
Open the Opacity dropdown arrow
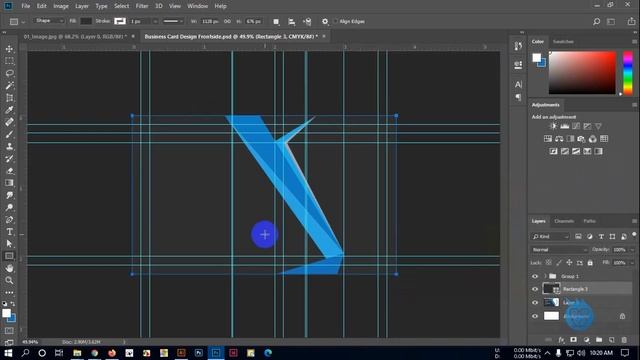tap(632, 249)
